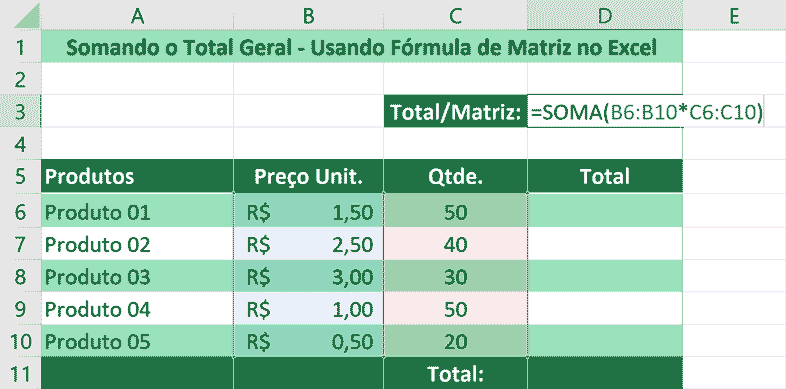
Task: Select row 3 header
Action: click(x=20, y=111)
